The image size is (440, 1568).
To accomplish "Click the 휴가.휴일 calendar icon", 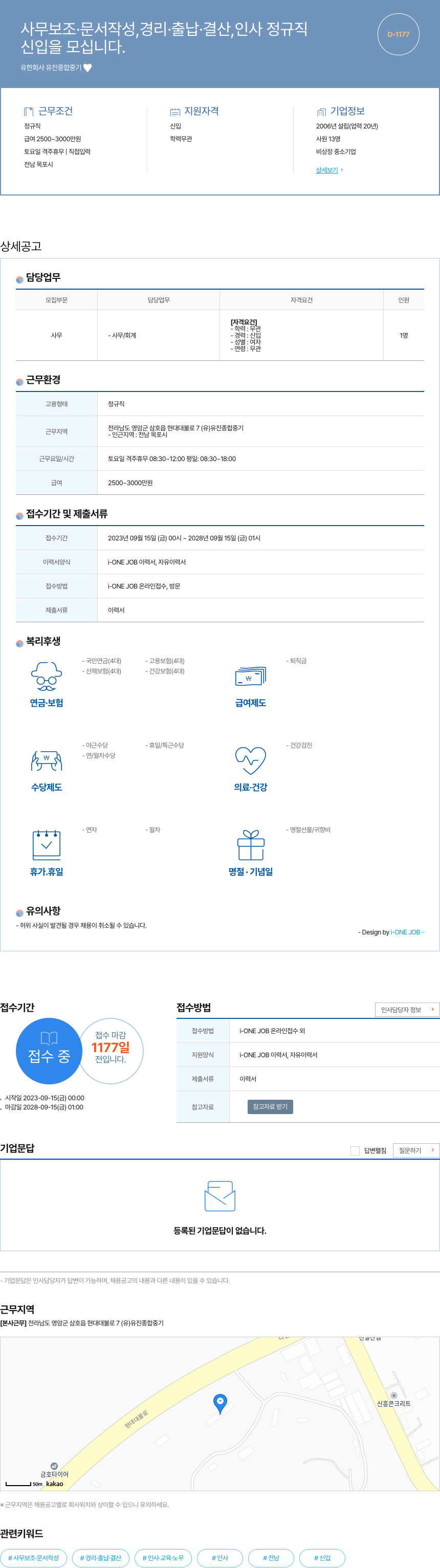I will pyautogui.click(x=47, y=845).
